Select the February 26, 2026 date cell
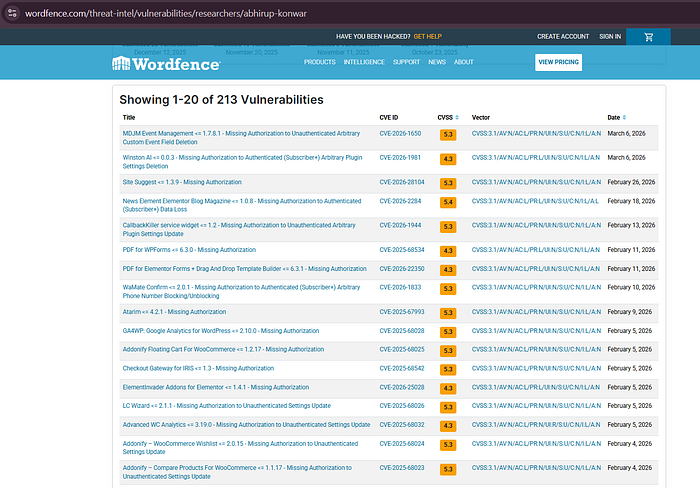This screenshot has height=488, width=700. coord(631,182)
